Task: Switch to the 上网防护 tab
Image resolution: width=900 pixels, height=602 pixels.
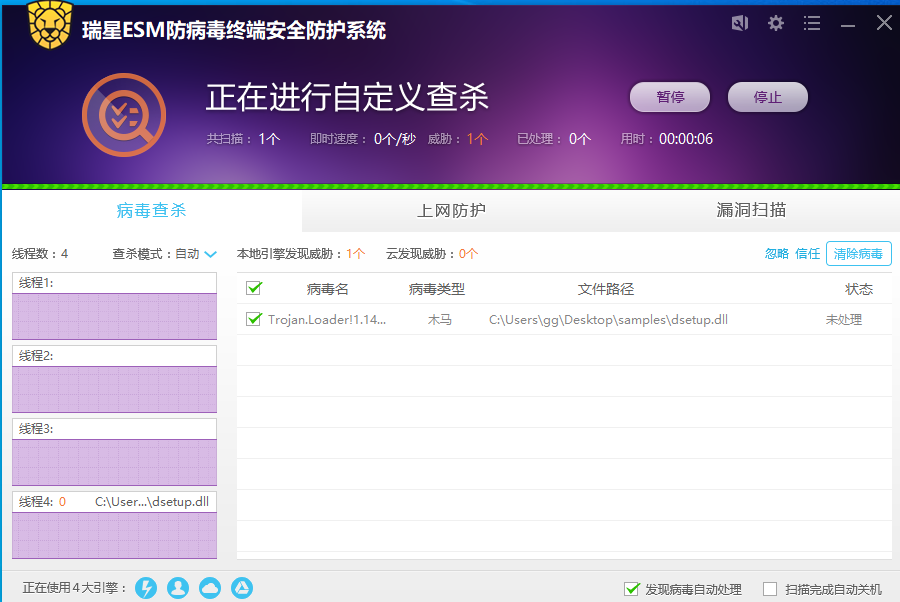Action: 451,211
